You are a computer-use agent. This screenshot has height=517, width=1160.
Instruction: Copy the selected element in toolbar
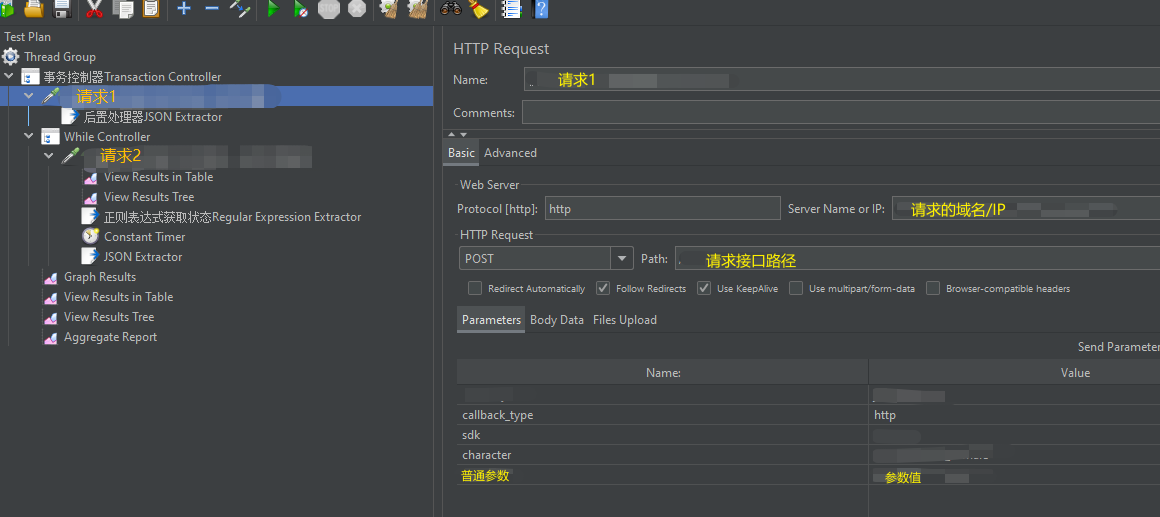(x=122, y=8)
